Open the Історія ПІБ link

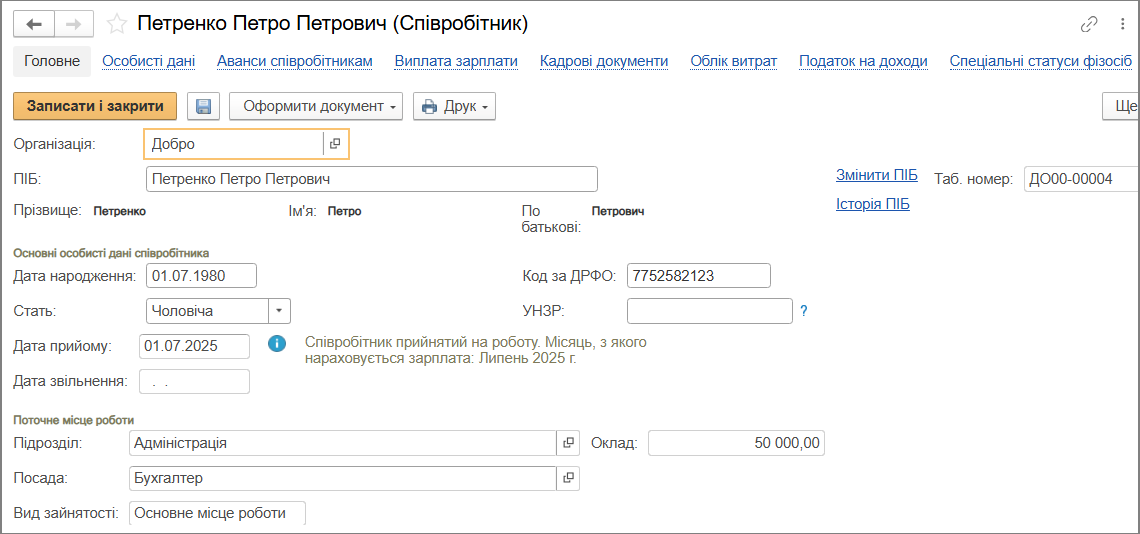[873, 204]
